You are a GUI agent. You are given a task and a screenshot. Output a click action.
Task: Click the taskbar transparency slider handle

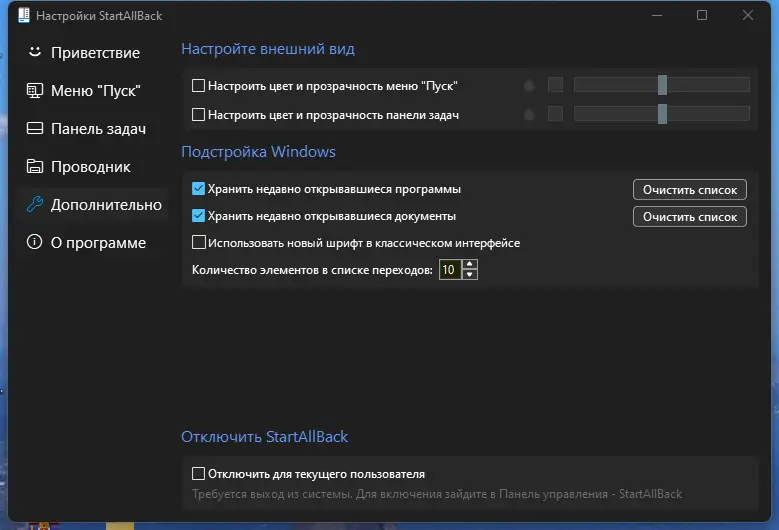coord(662,114)
